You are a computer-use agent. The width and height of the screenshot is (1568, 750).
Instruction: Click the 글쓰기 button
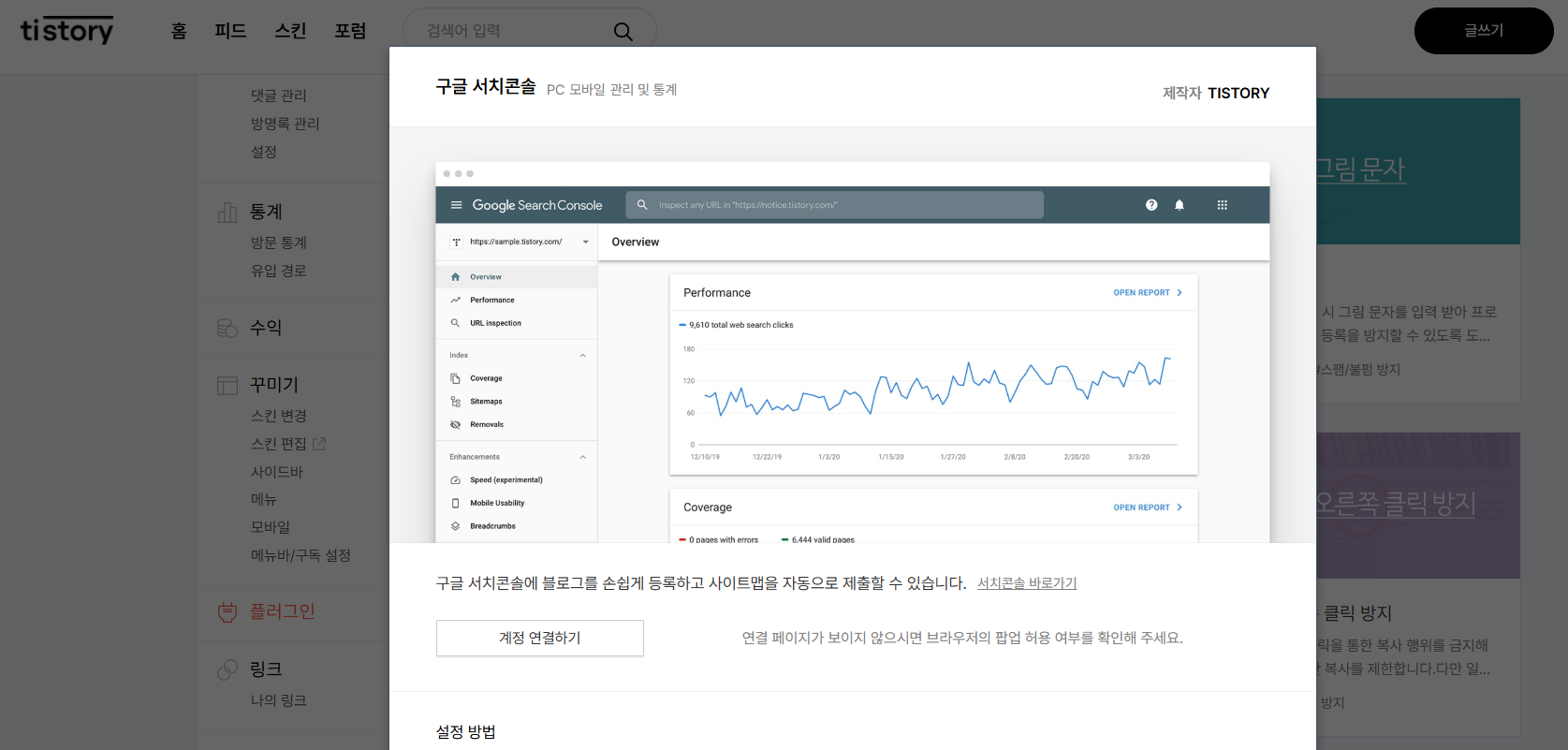[x=1484, y=31]
